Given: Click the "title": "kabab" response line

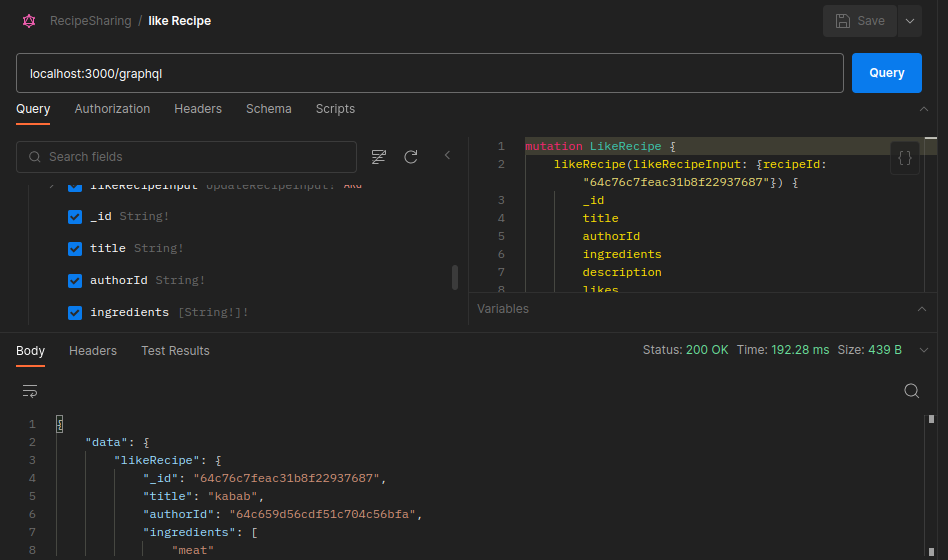Looking at the screenshot, I should pyautogui.click(x=203, y=497).
